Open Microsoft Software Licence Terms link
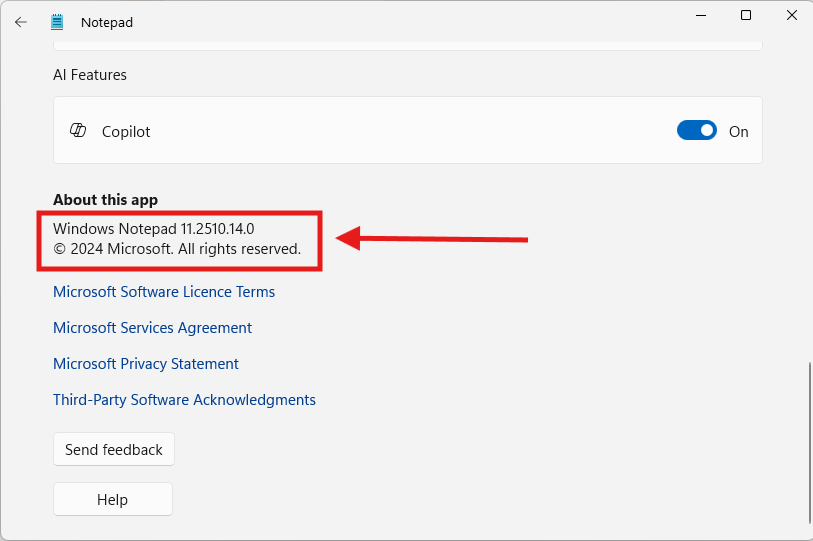 [164, 292]
